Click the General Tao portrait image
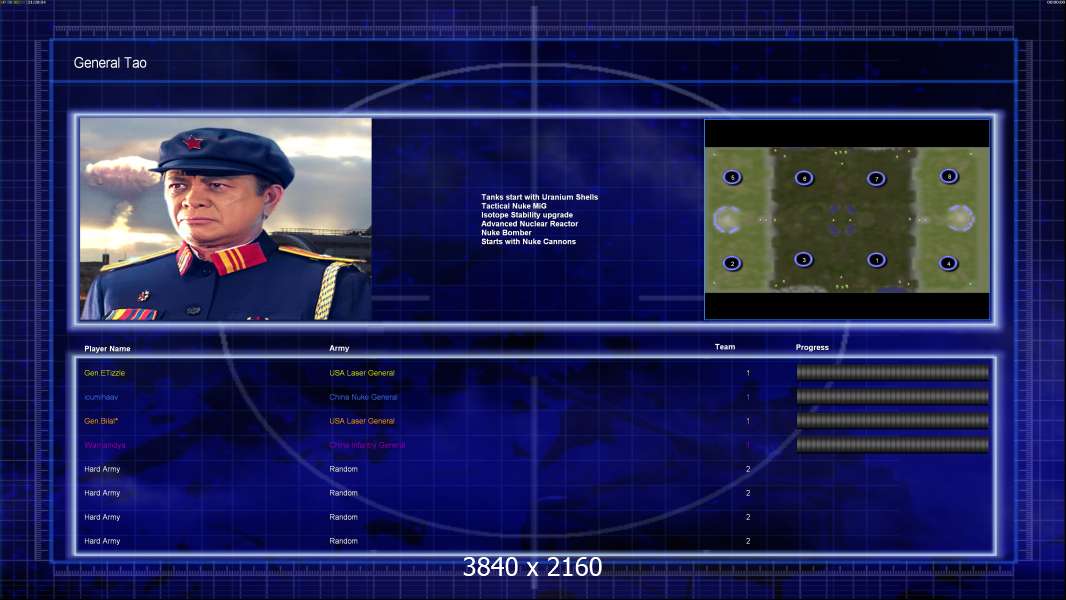The width and height of the screenshot is (1066, 600). [226, 219]
